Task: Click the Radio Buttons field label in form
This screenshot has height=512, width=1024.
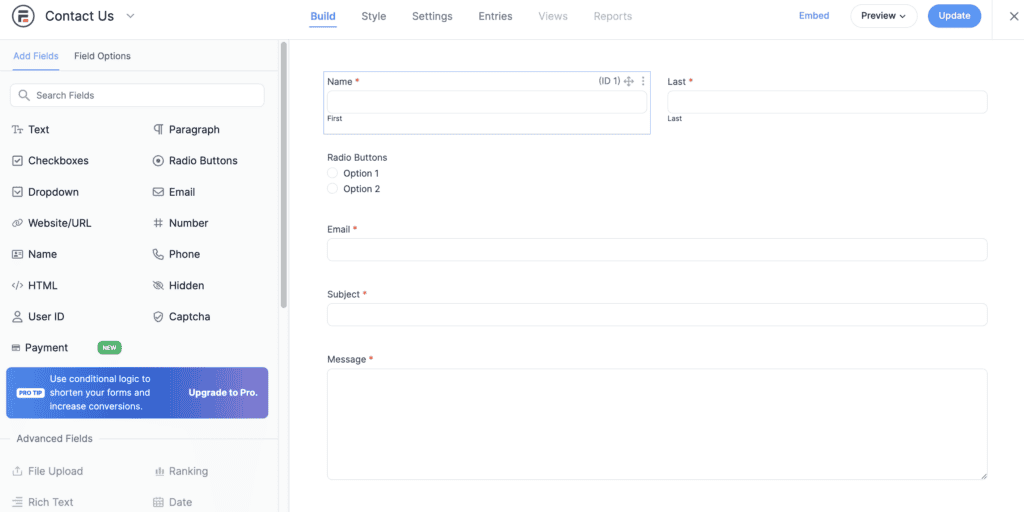Action: pos(357,157)
